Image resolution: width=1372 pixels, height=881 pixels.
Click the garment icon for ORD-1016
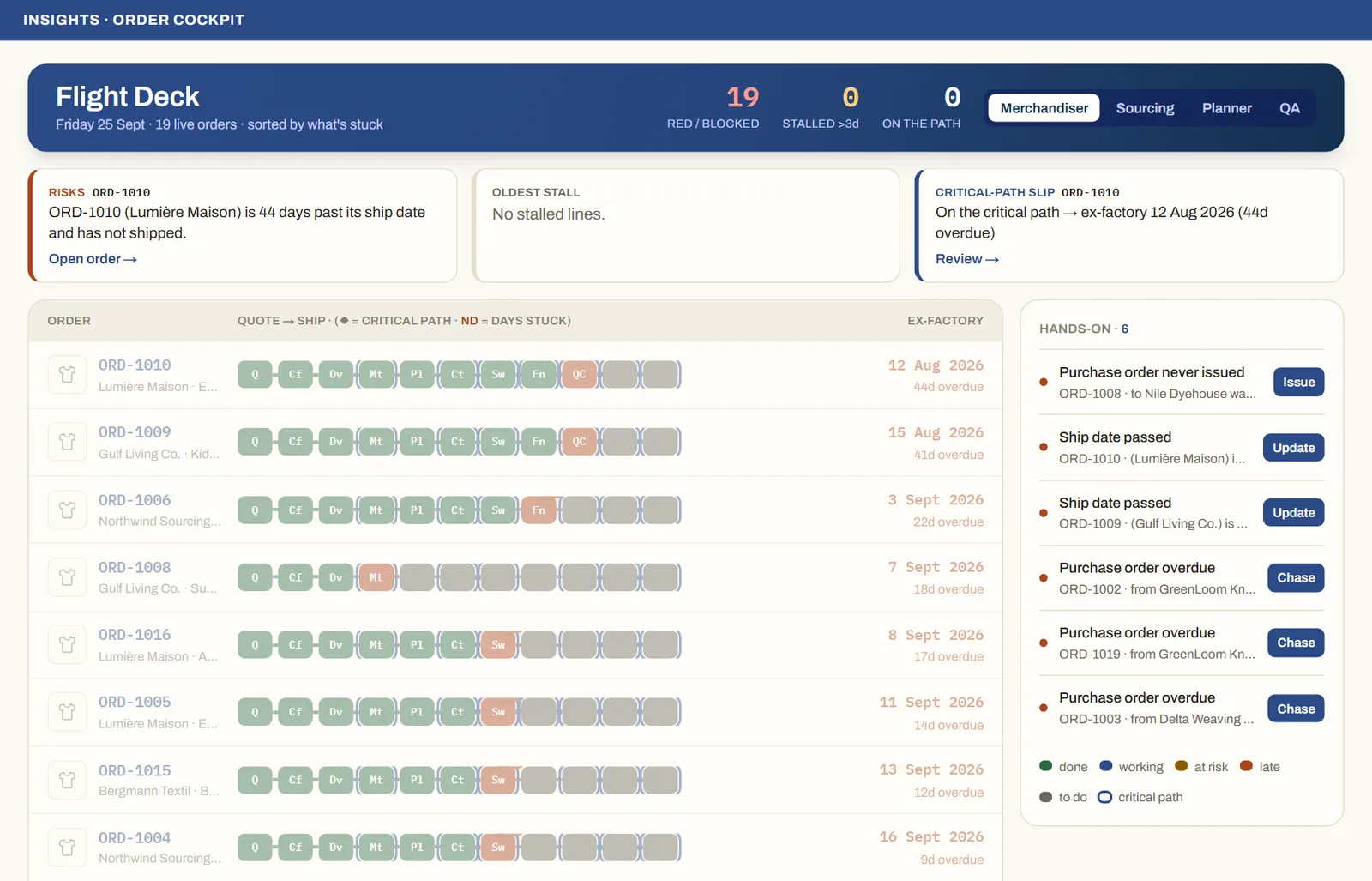coord(67,644)
